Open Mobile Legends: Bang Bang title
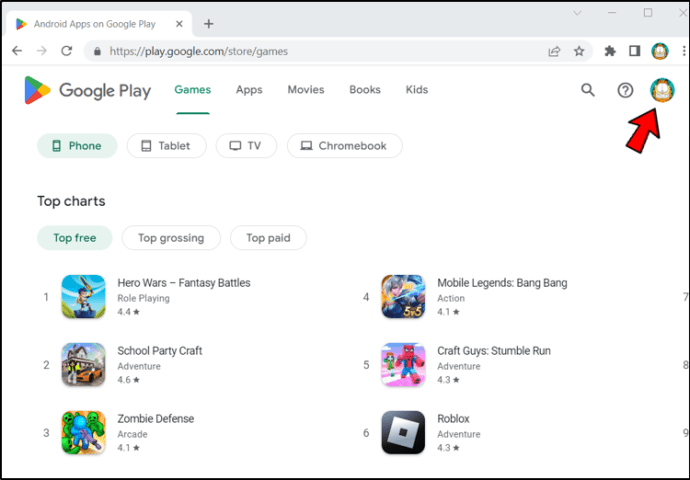690x480 pixels. click(502, 283)
